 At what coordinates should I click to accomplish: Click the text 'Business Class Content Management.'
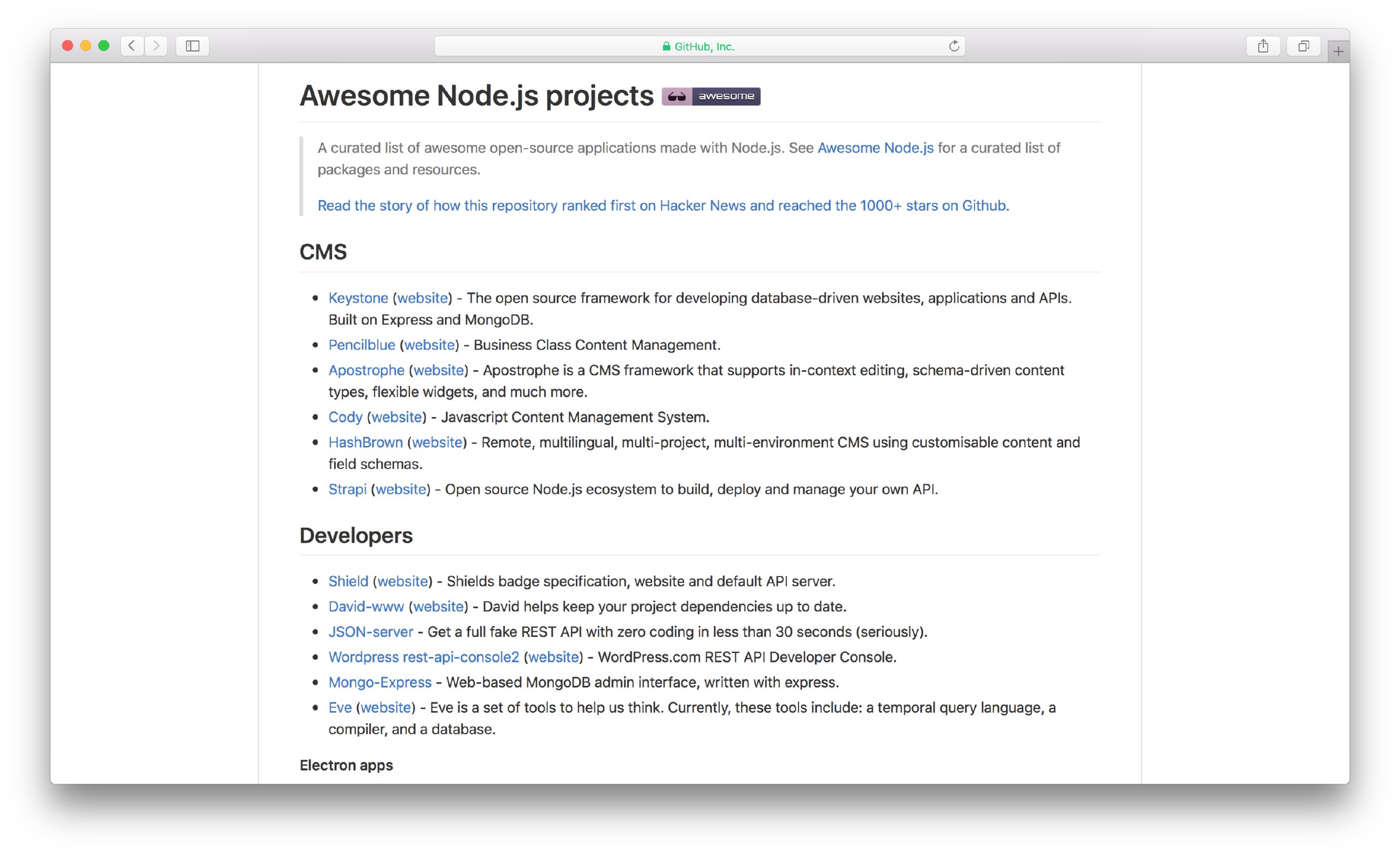[x=597, y=345]
